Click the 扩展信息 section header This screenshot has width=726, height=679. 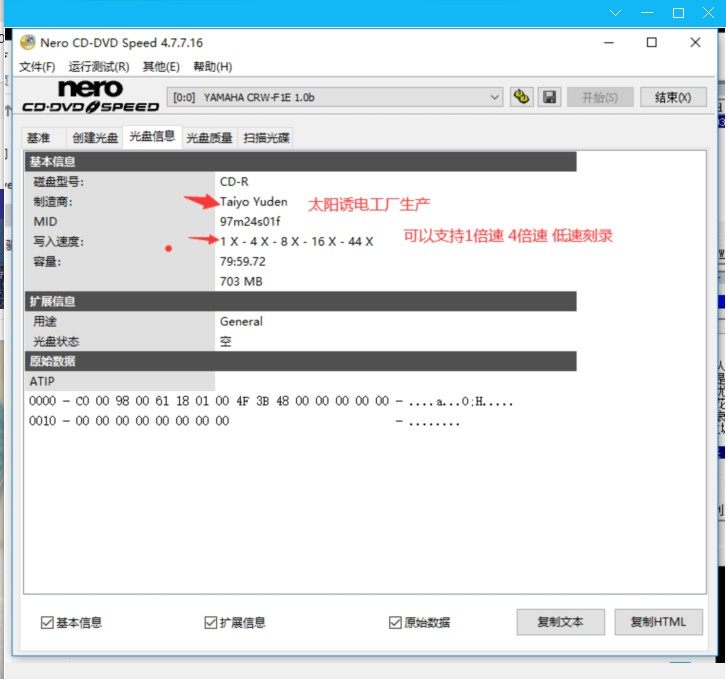tap(300, 302)
